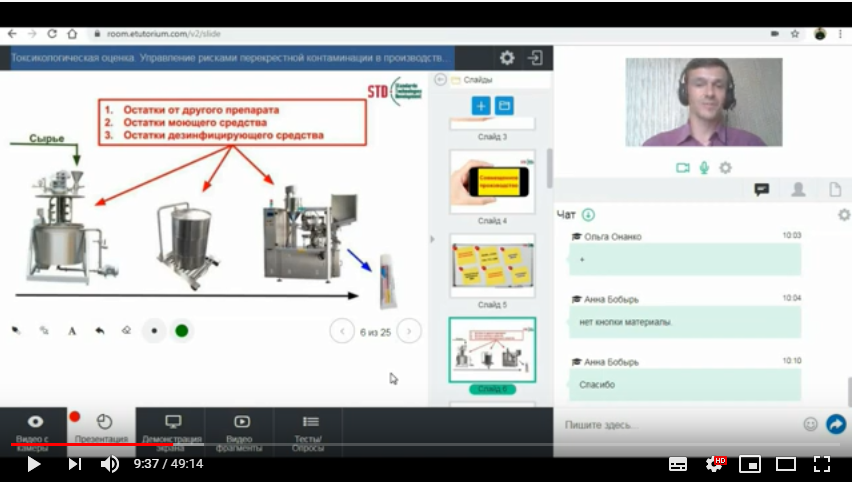Open webinar settings gear in header
852x482 pixels.
point(507,58)
